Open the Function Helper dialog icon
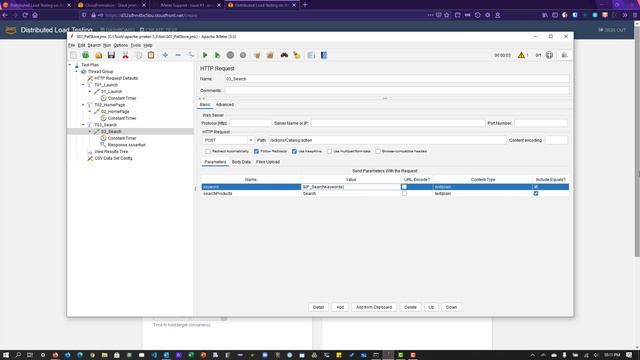Viewport: 640px width, 360px height. [x=311, y=55]
